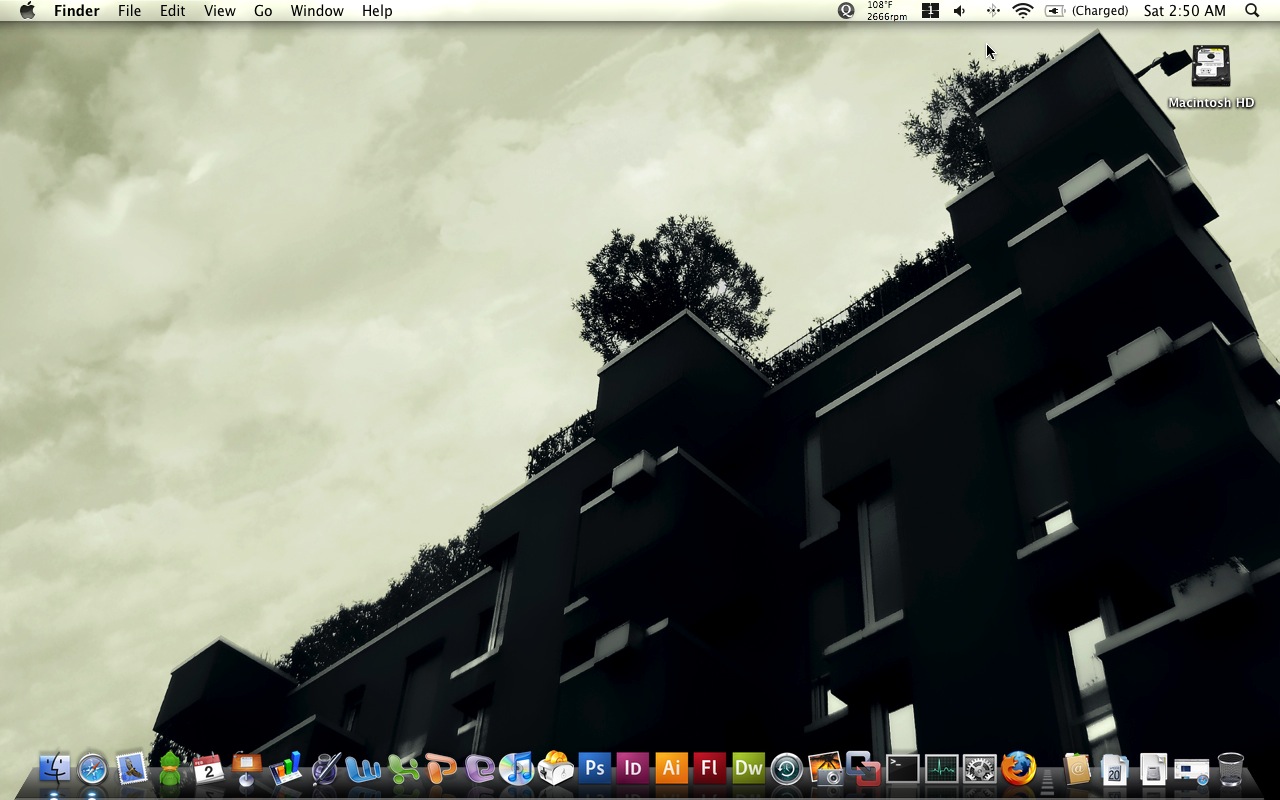Launch the toaster-shaped app icon
Image resolution: width=1280 pixels, height=800 pixels.
(x=556, y=769)
